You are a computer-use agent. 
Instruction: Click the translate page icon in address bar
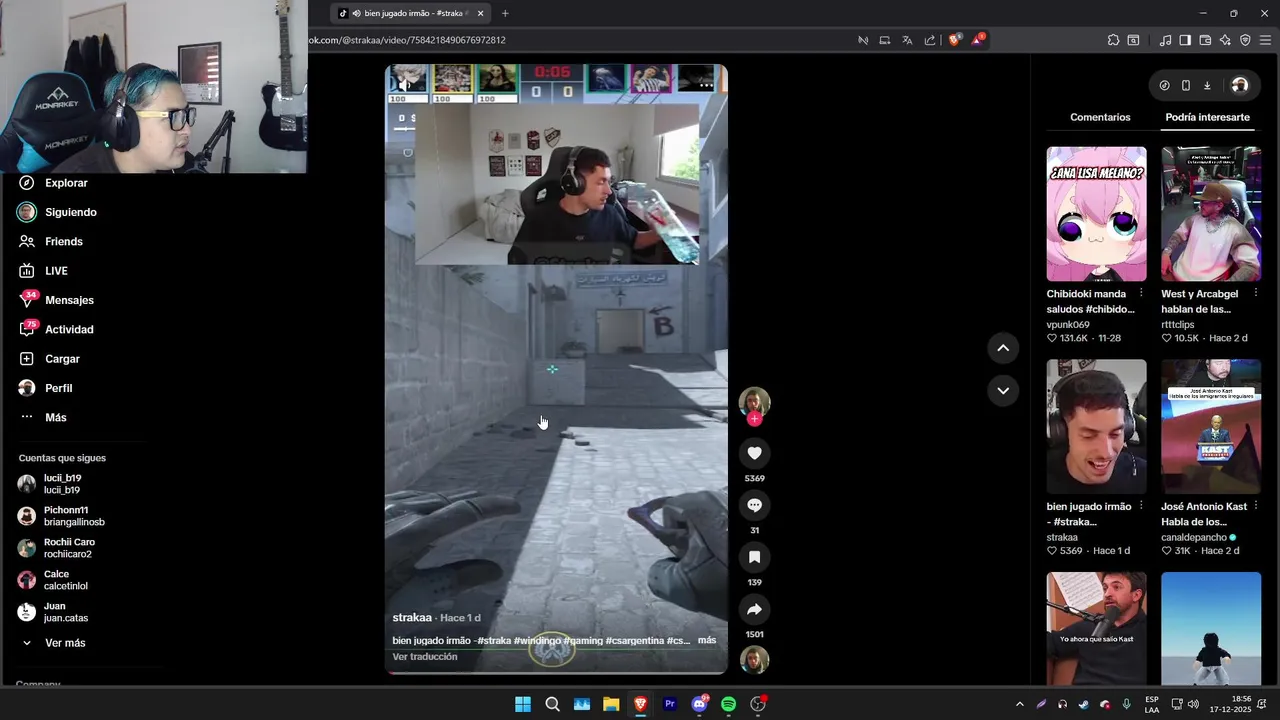point(907,40)
